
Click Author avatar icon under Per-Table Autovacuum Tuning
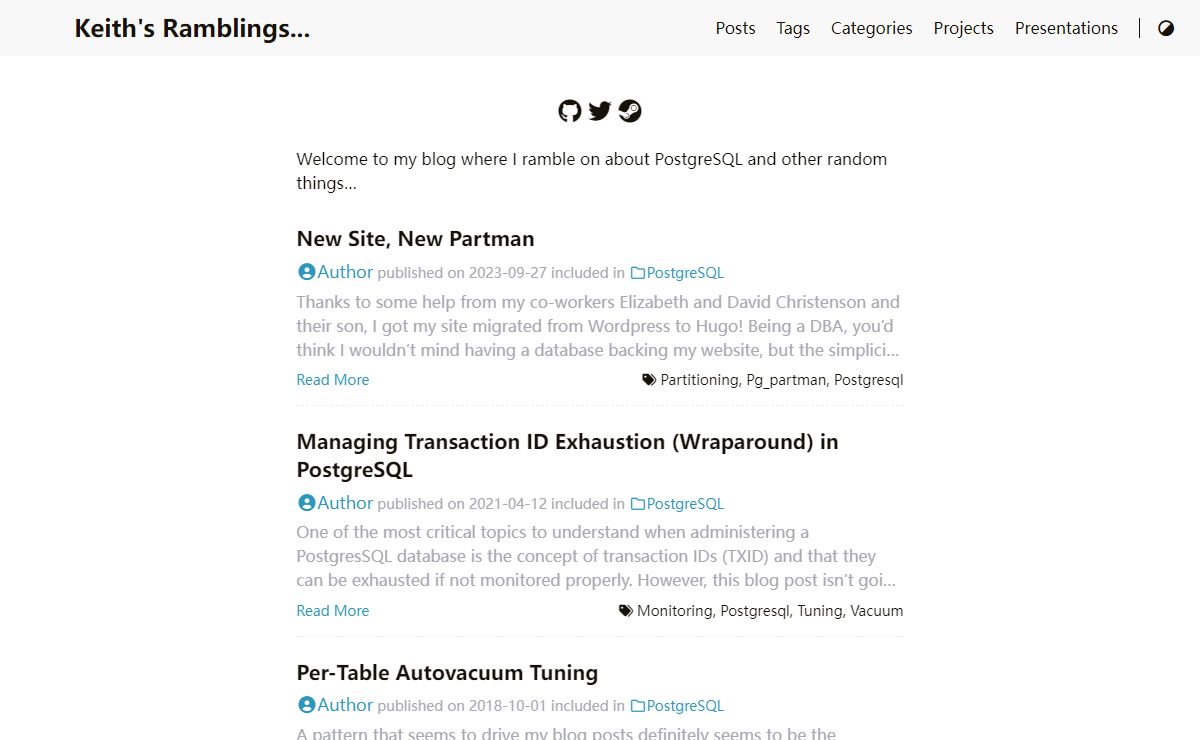click(307, 705)
